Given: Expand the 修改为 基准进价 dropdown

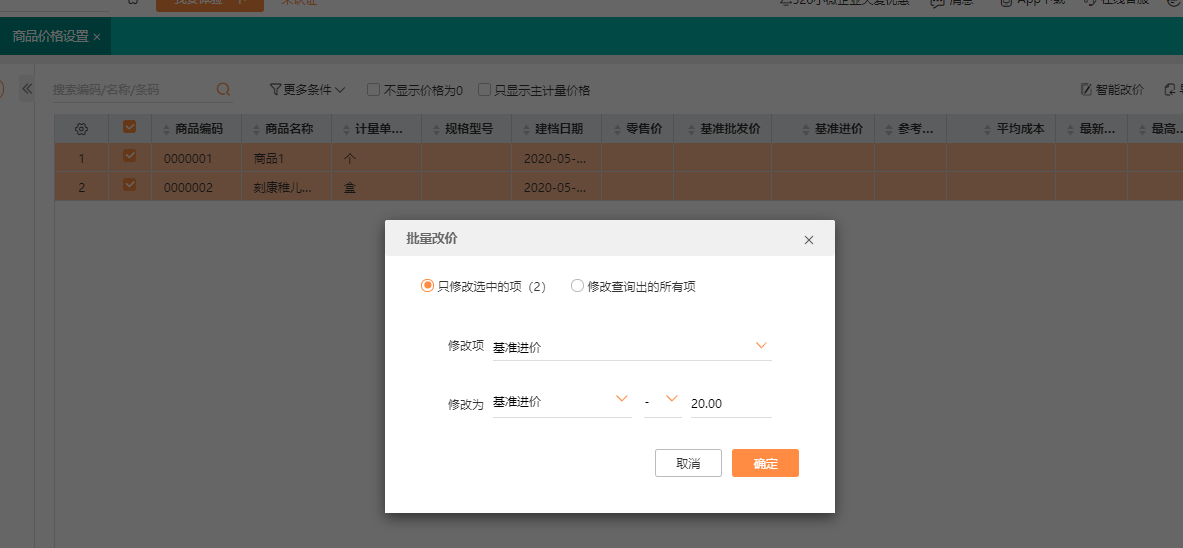Looking at the screenshot, I should tap(561, 403).
